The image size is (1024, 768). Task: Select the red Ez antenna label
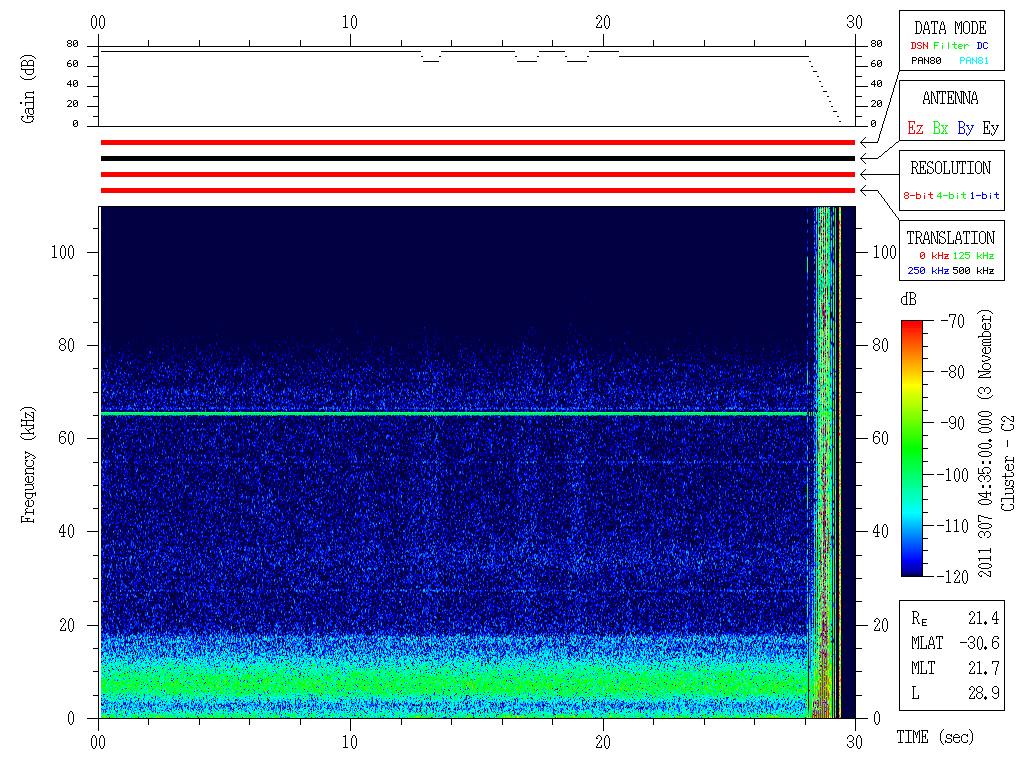pos(915,128)
